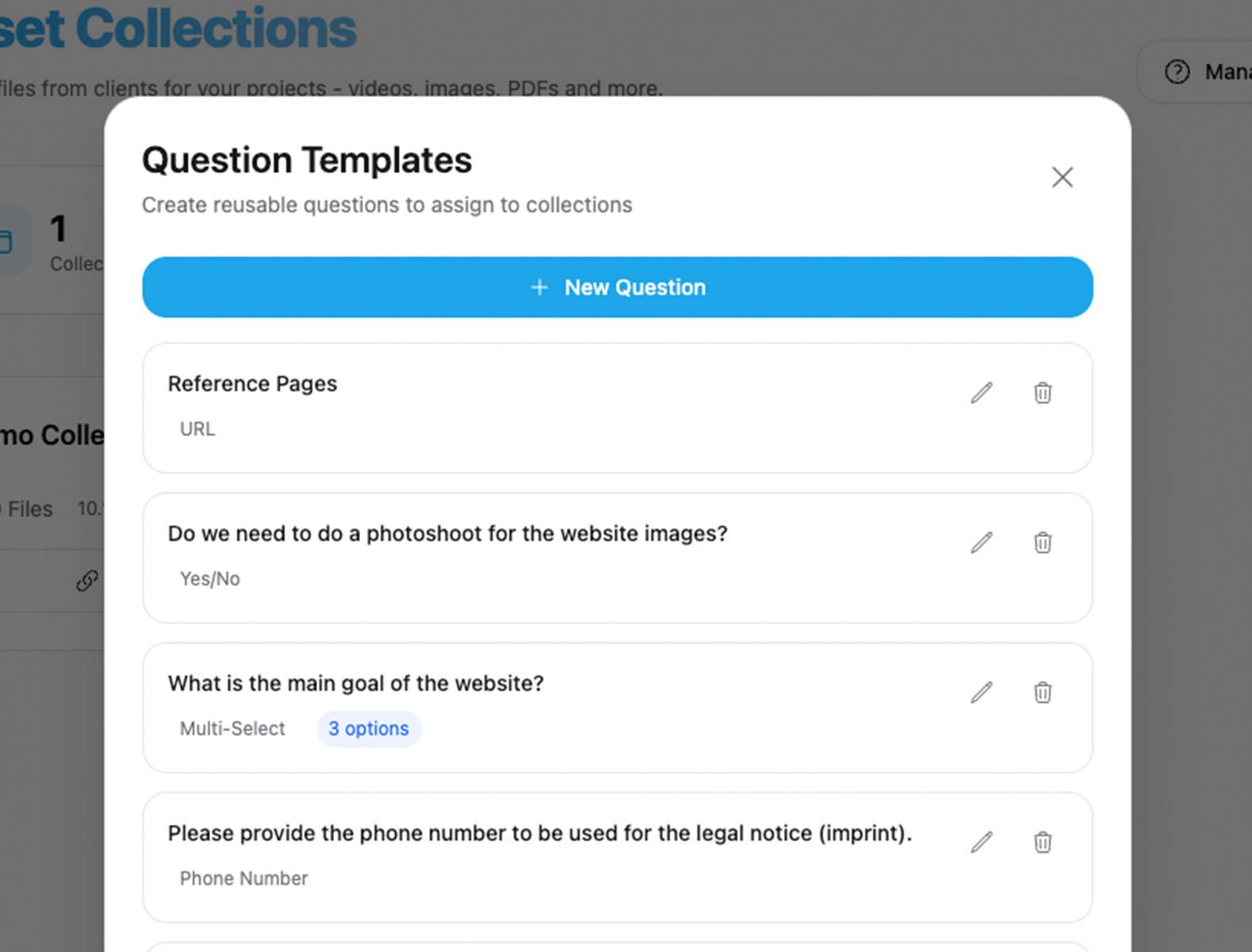Click the help circle icon near Manage
Image resolution: width=1252 pixels, height=952 pixels.
click(1177, 72)
